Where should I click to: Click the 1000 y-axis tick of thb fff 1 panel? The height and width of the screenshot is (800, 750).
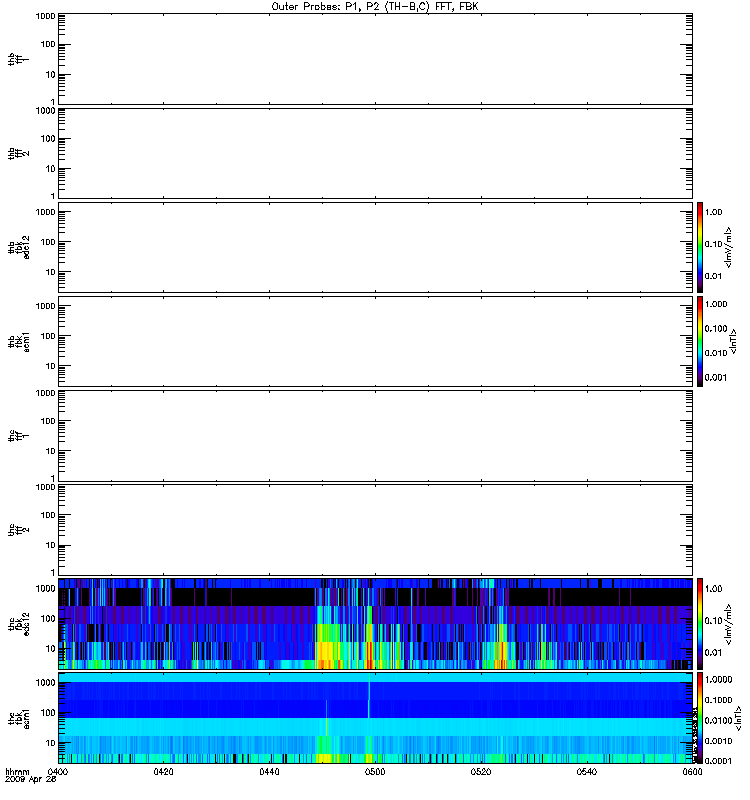(45, 16)
